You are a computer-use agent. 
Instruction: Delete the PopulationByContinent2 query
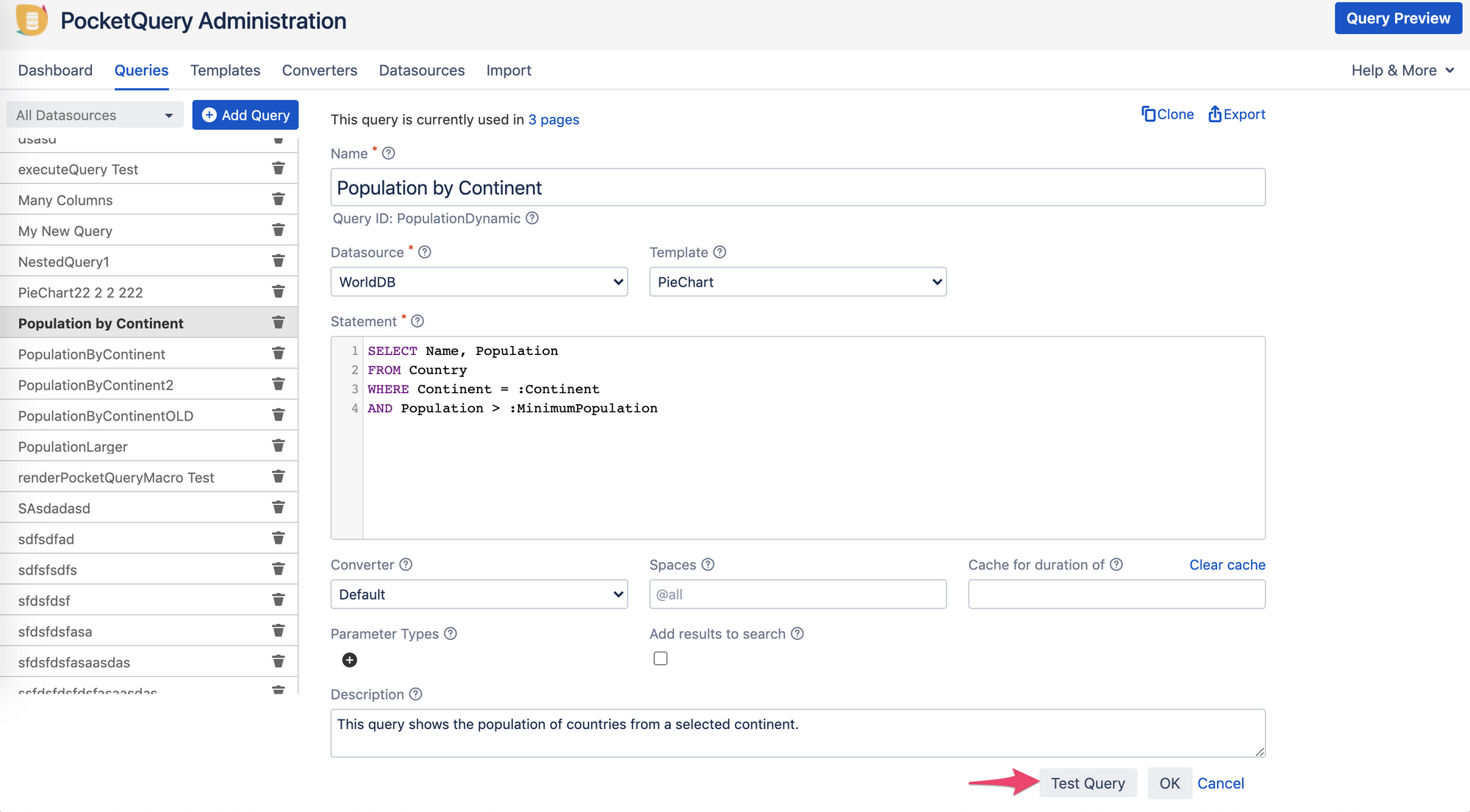pos(279,384)
